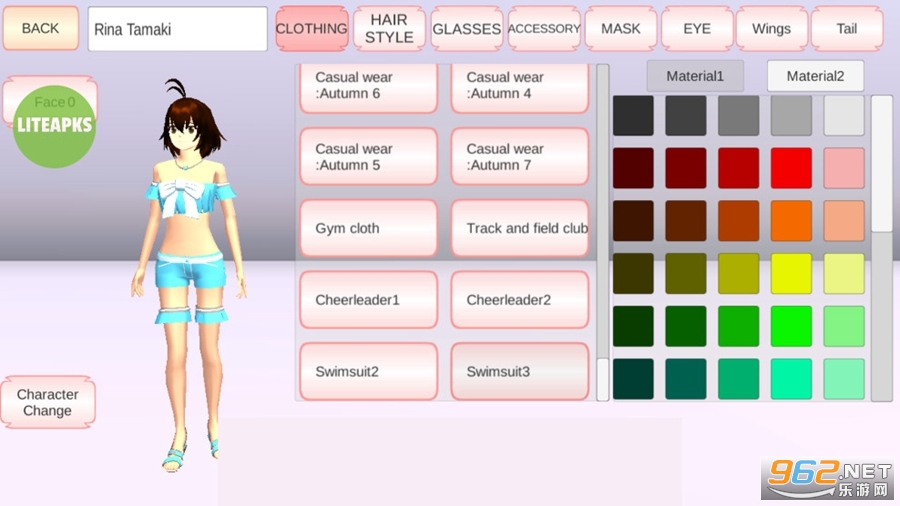Choose the Gym cloth outfit
900x506 pixels.
[x=369, y=228]
